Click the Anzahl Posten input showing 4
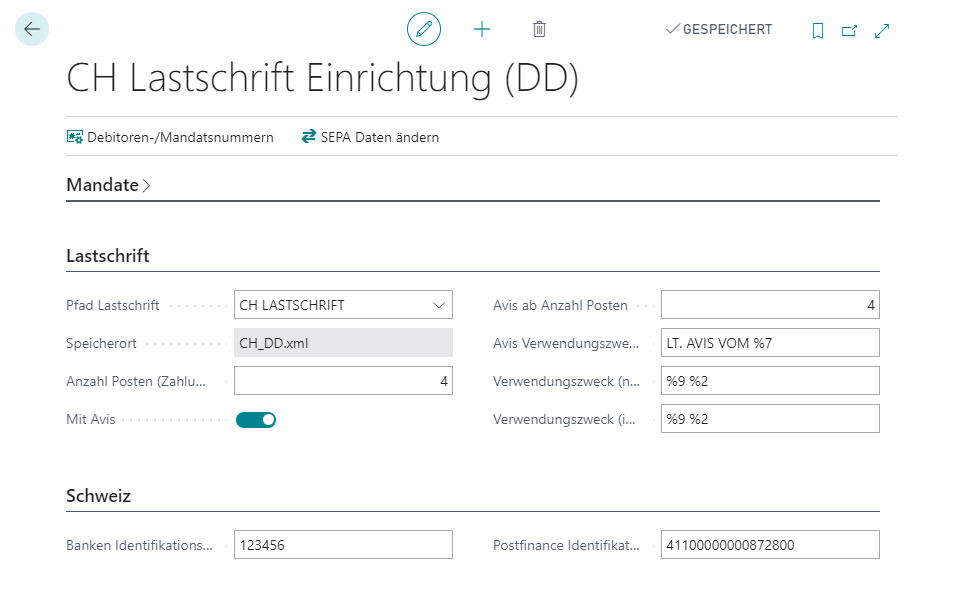The width and height of the screenshot is (965, 609). (343, 380)
